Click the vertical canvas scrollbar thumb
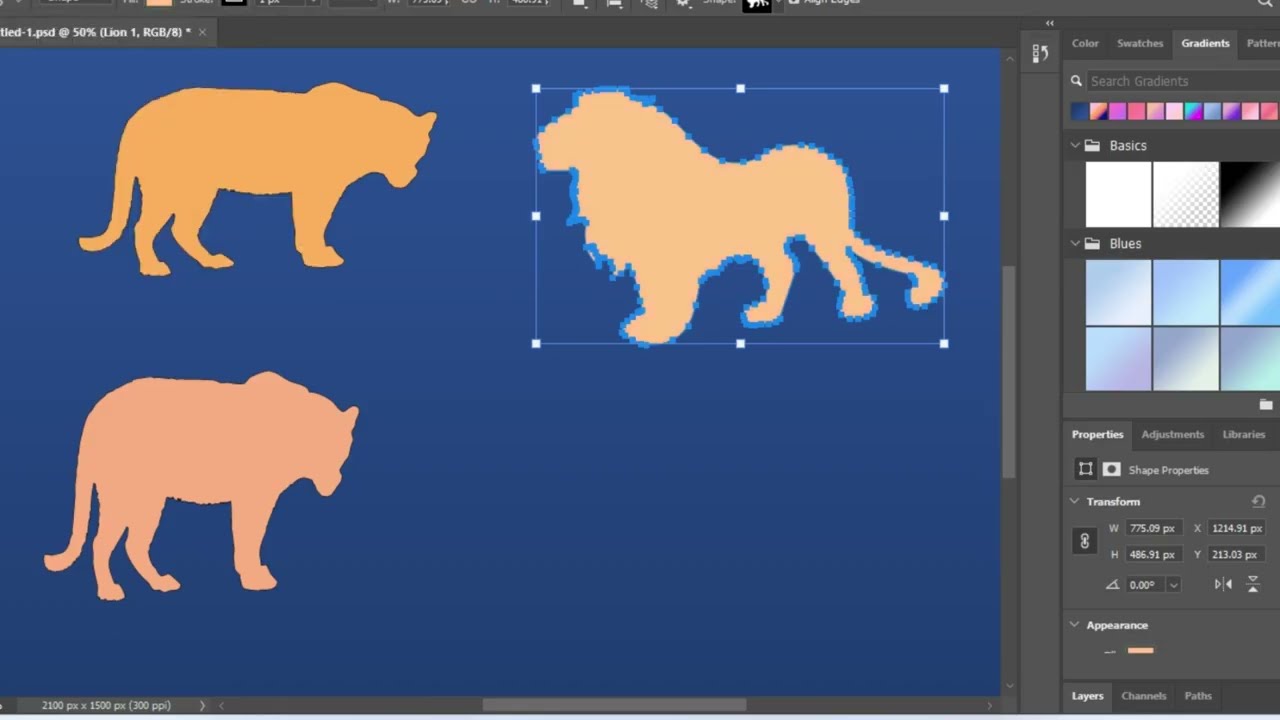Viewport: 1280px width, 720px height. [1009, 372]
